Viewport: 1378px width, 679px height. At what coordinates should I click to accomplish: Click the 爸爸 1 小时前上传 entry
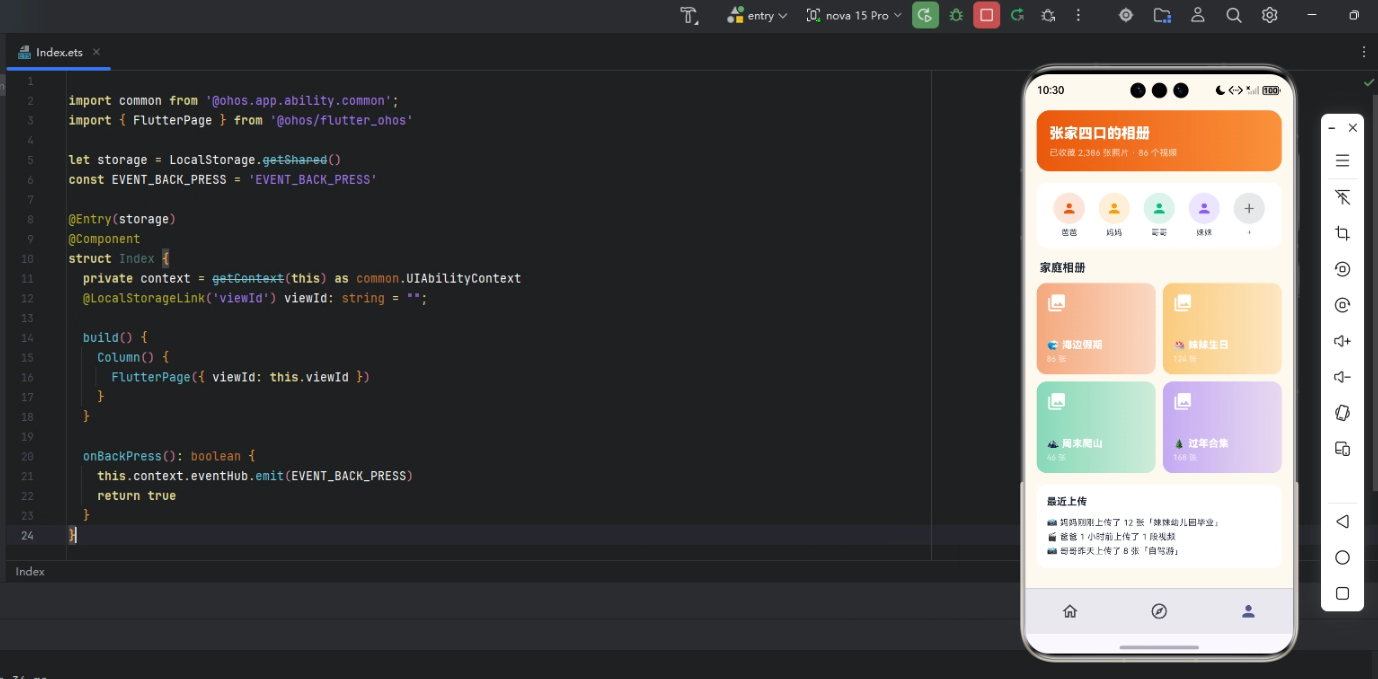tap(1112, 536)
